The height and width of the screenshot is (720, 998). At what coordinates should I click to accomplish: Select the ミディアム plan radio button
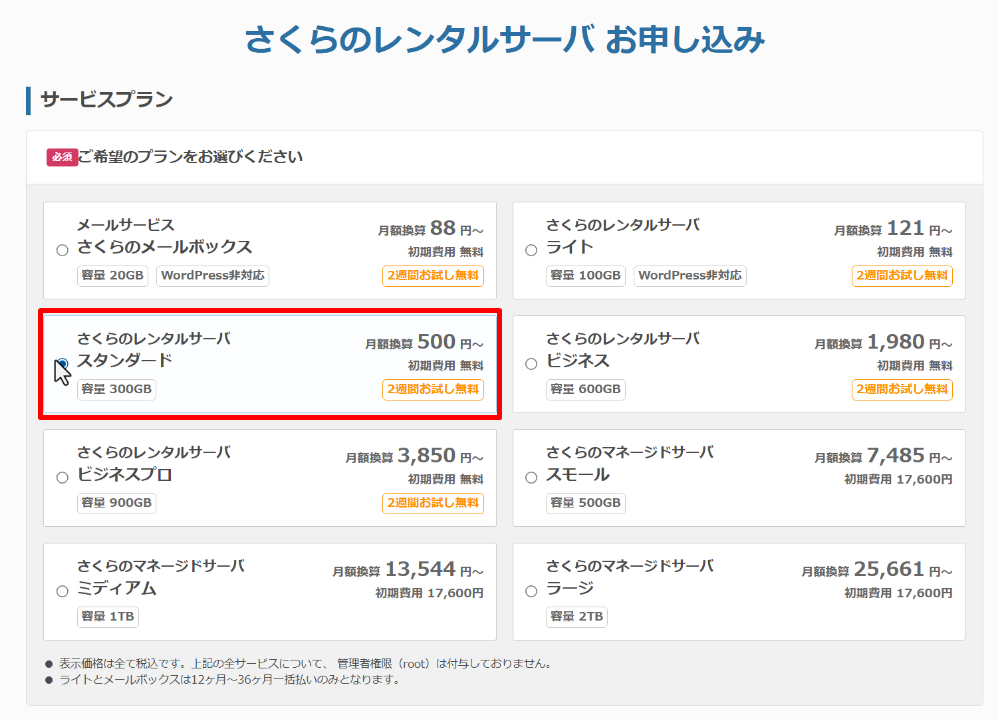[x=62, y=591]
